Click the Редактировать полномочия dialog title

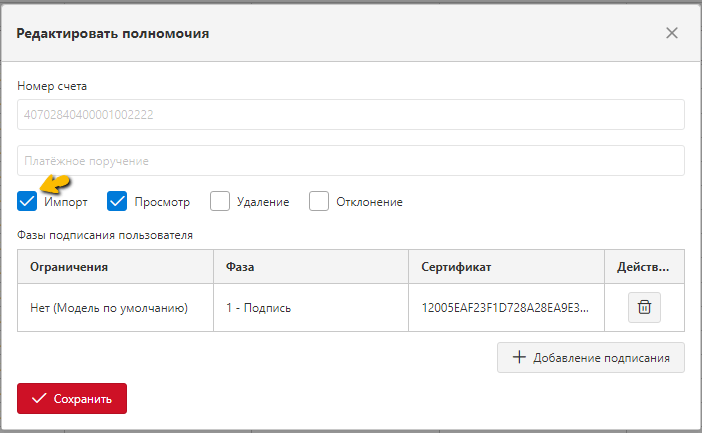pos(113,34)
